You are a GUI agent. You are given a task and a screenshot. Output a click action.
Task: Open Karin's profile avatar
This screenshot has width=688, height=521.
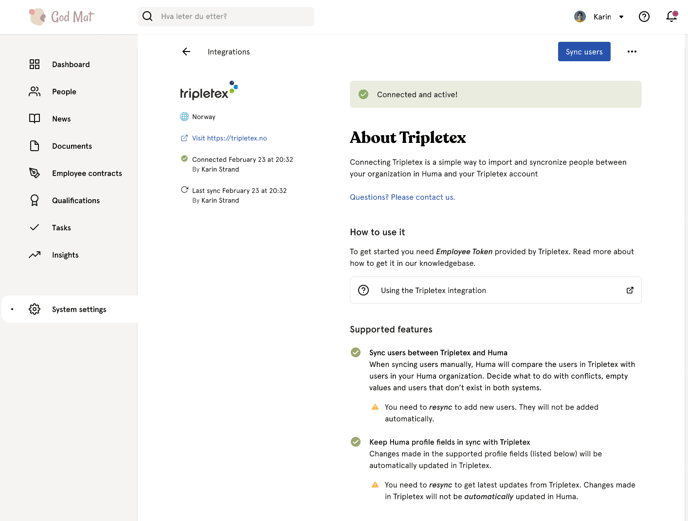pyautogui.click(x=580, y=17)
